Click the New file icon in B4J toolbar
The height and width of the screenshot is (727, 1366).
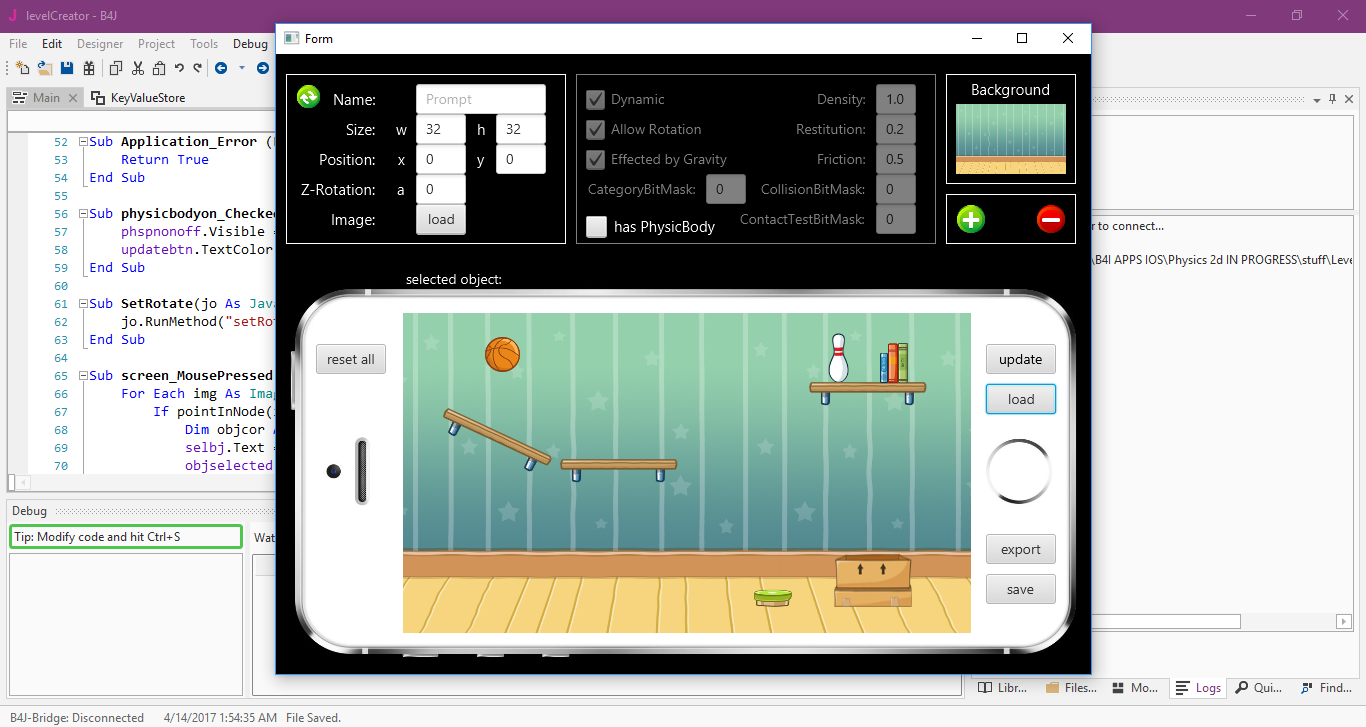click(22, 68)
